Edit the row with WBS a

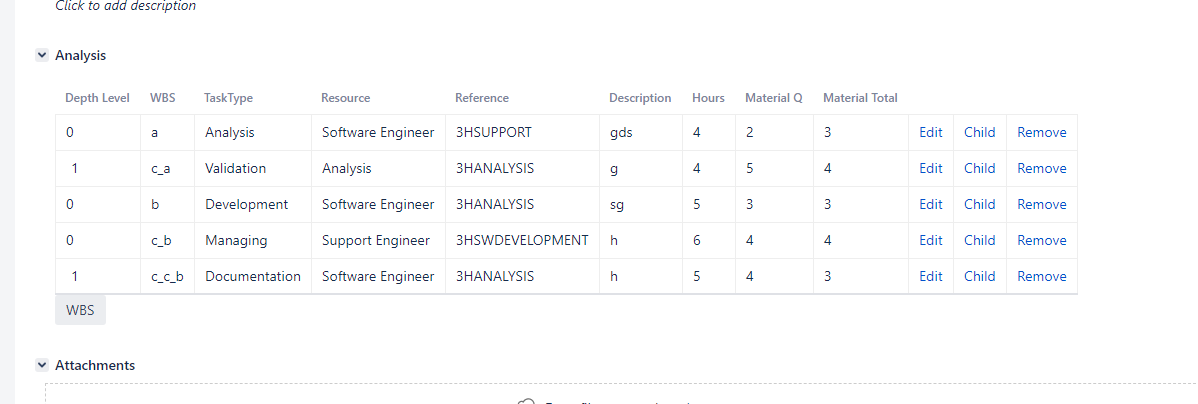tap(931, 132)
